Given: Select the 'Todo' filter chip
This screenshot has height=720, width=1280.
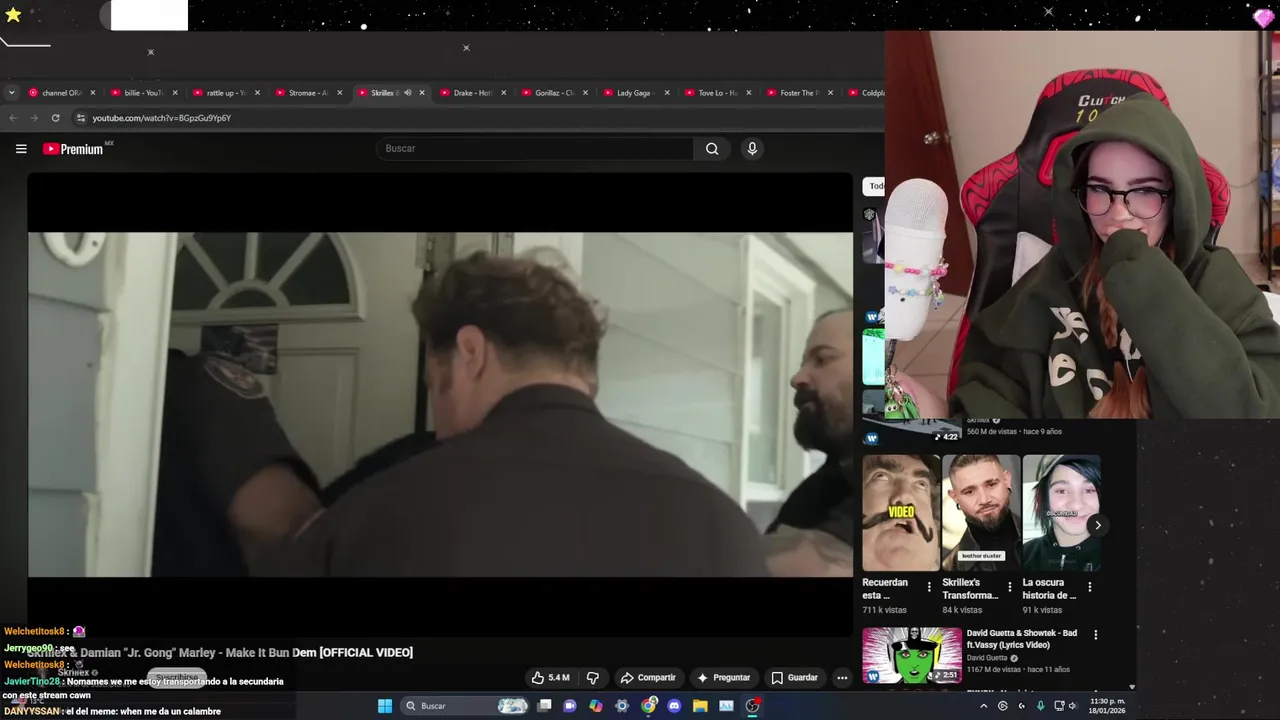Looking at the screenshot, I should [x=874, y=186].
